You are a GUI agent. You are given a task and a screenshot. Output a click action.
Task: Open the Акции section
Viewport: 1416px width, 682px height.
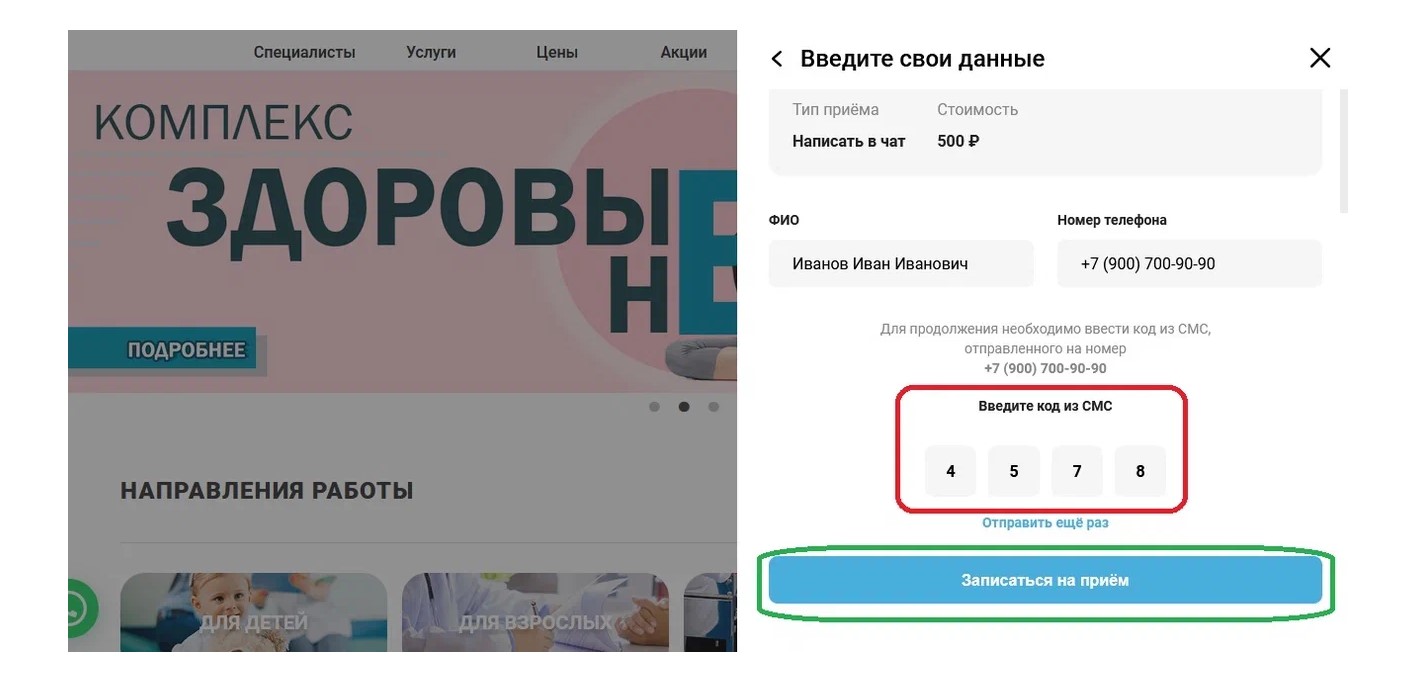[684, 52]
